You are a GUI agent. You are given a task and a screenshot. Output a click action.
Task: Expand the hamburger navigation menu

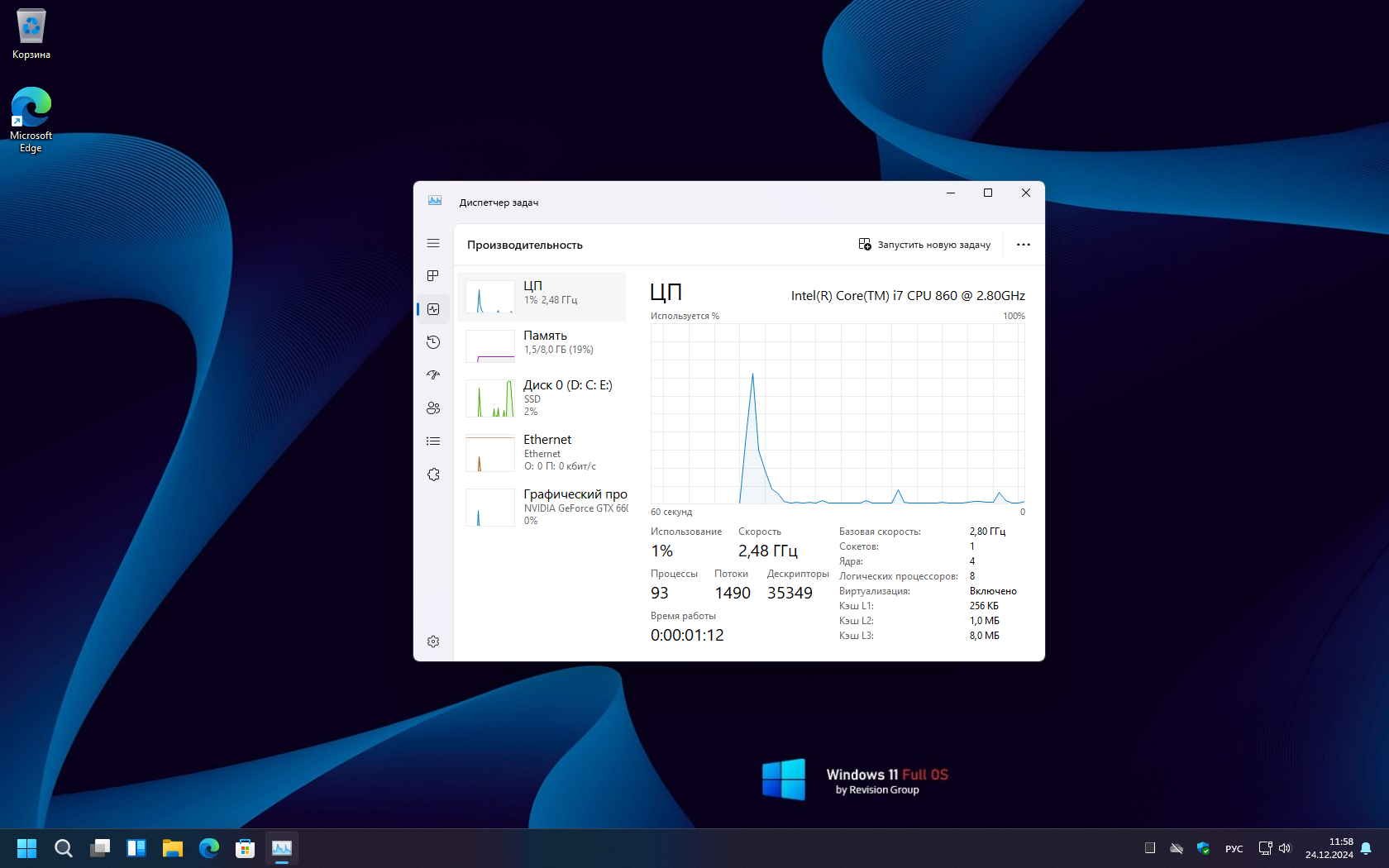433,243
